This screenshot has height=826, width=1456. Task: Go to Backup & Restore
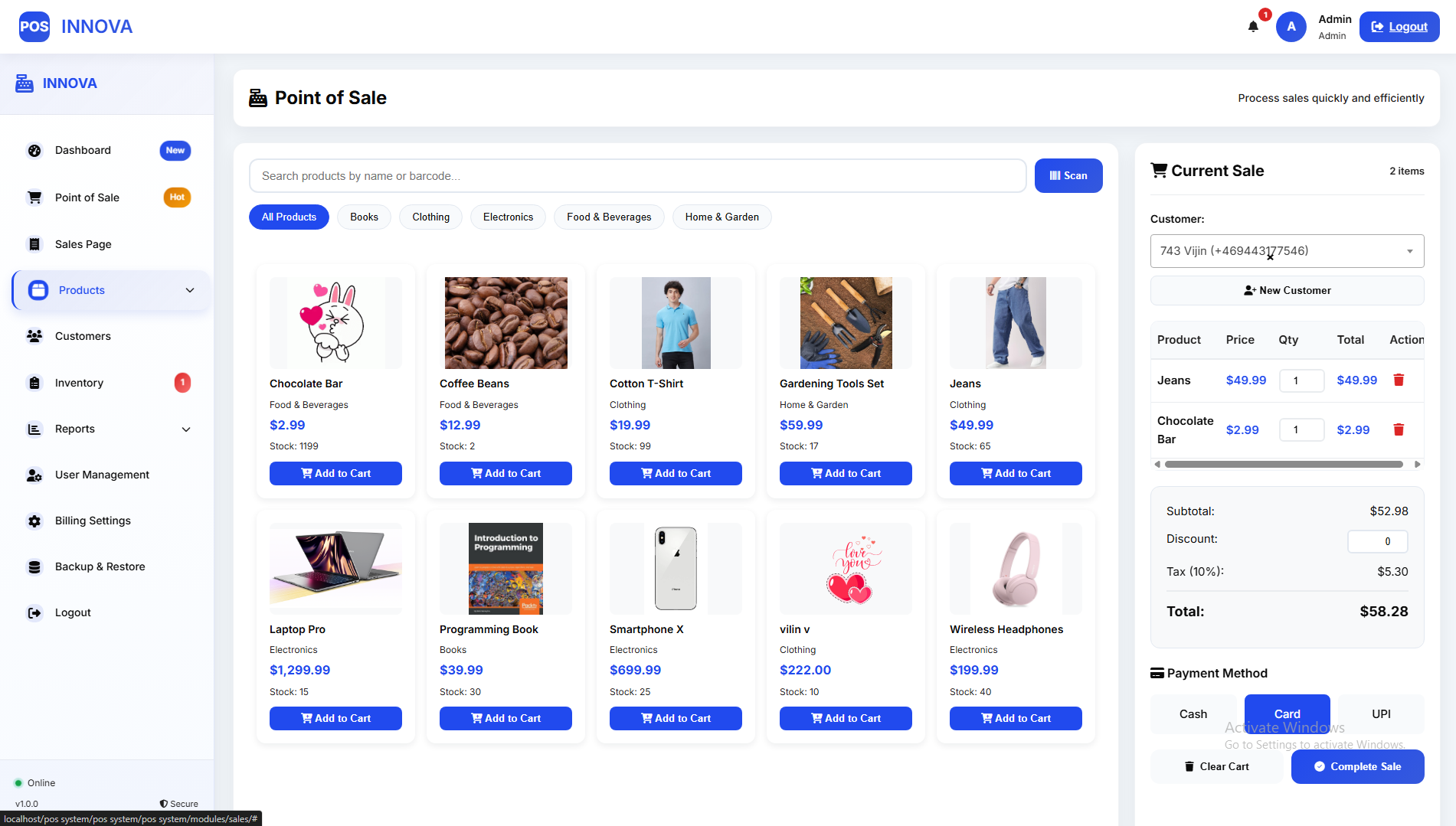(100, 566)
